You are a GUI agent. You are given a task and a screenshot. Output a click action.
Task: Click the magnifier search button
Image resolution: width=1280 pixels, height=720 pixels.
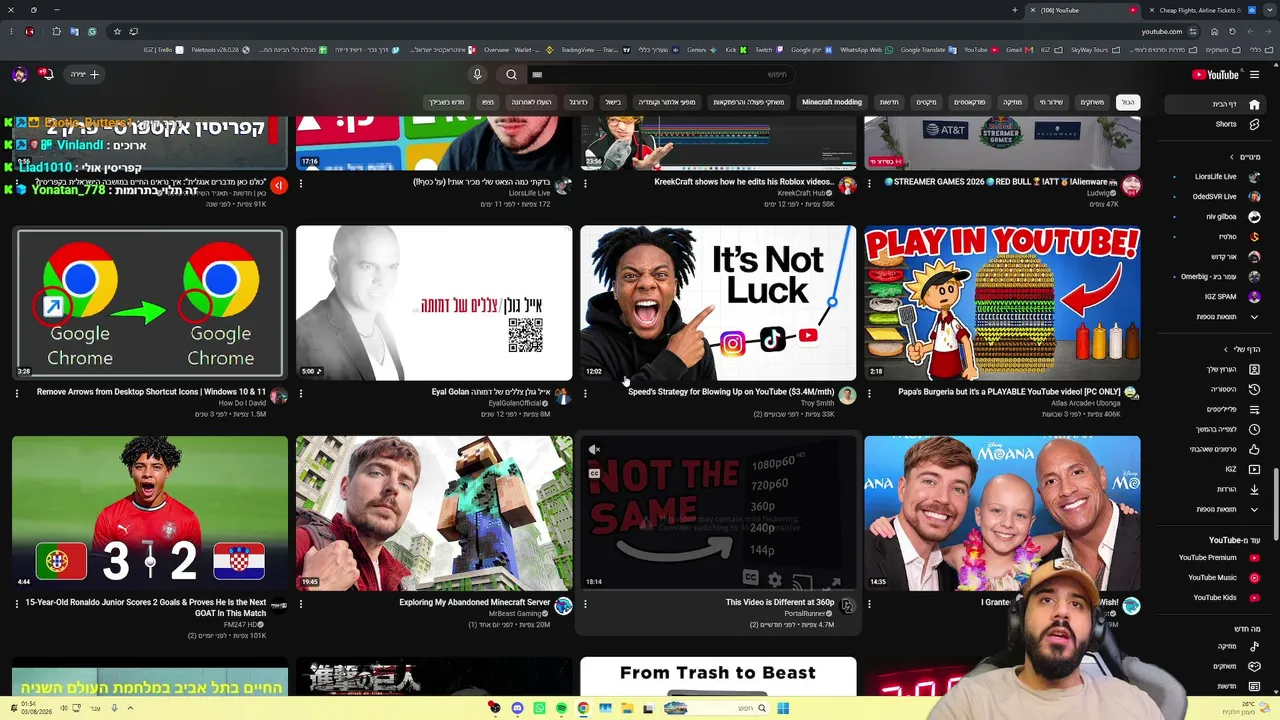(511, 74)
